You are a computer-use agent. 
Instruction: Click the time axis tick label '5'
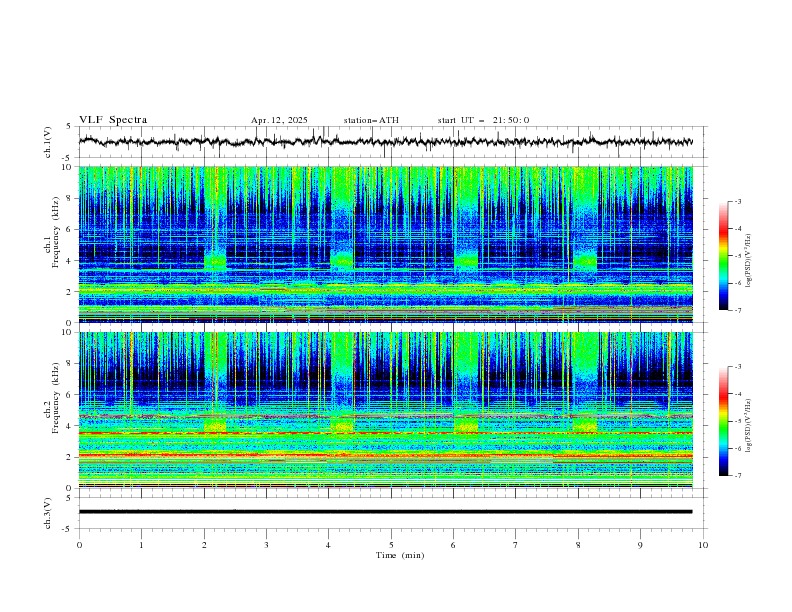(391, 545)
